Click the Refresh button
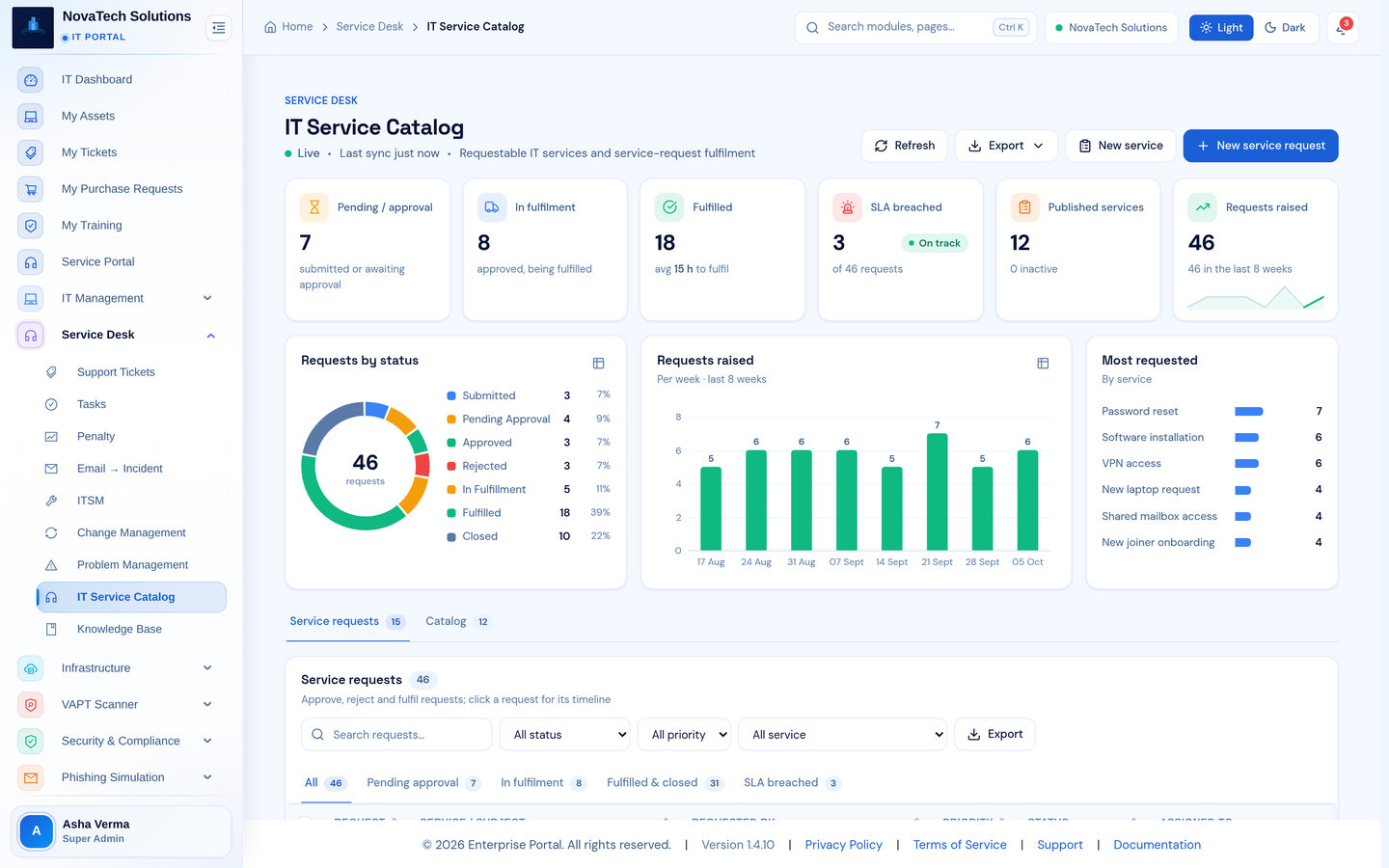1389x868 pixels. point(905,146)
